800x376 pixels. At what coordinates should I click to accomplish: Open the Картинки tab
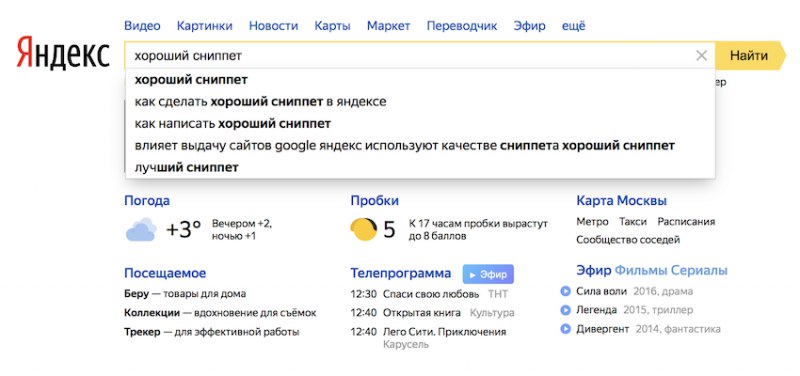205,26
